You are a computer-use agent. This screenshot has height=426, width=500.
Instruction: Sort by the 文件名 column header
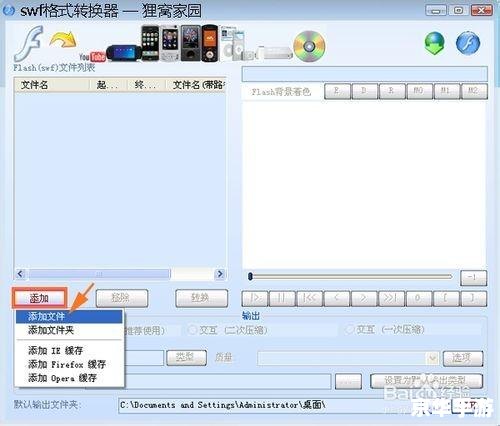[52, 85]
